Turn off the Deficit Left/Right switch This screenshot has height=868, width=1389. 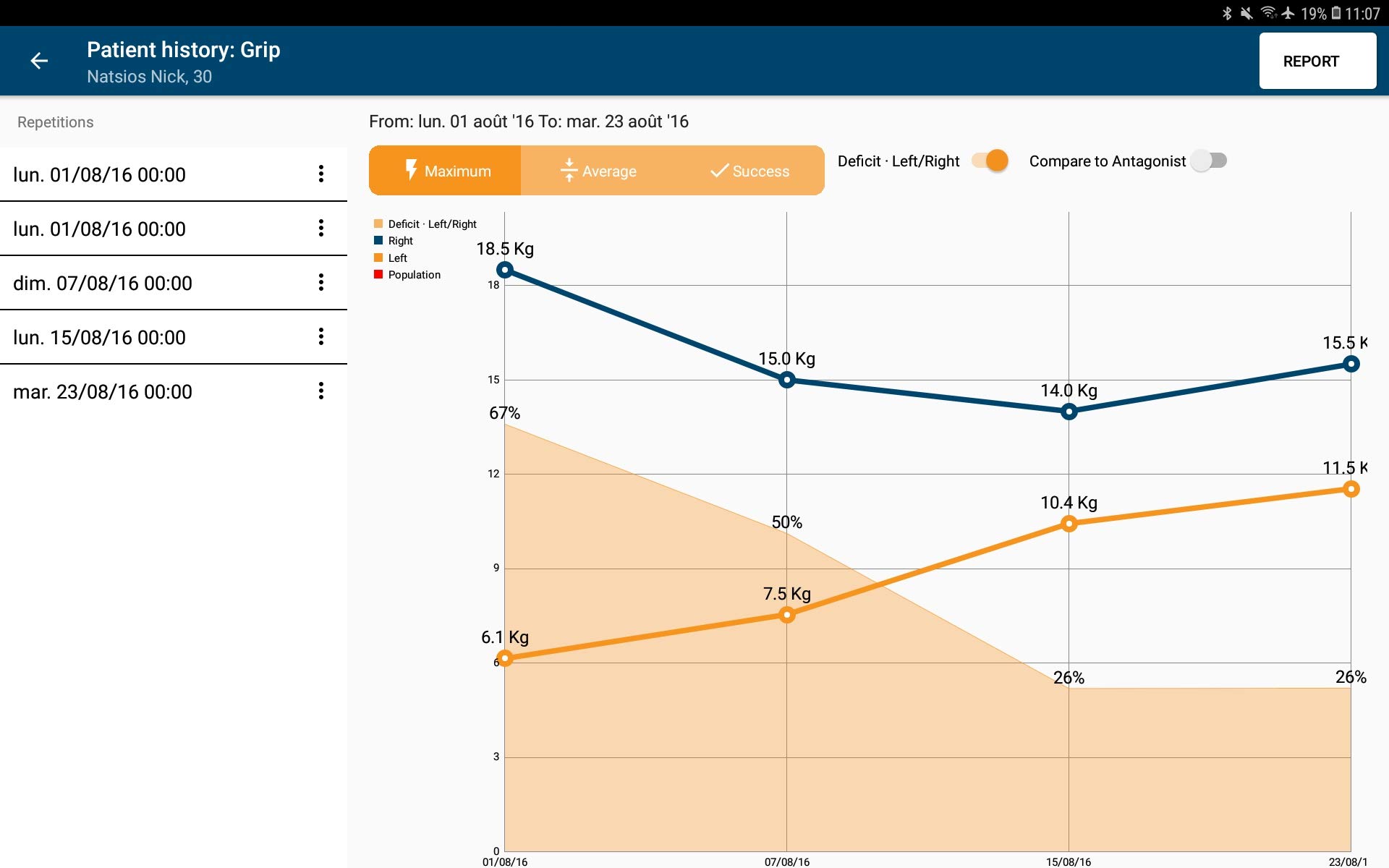pyautogui.click(x=991, y=161)
